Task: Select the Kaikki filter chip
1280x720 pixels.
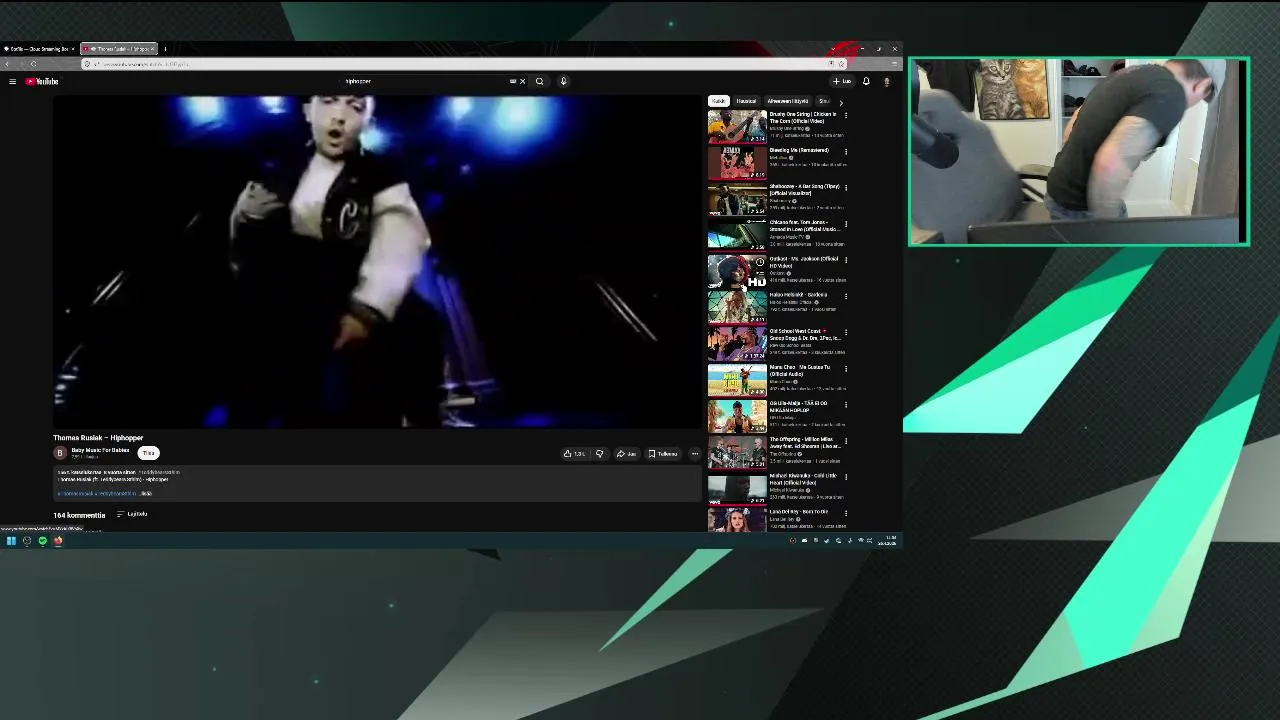Action: (718, 101)
